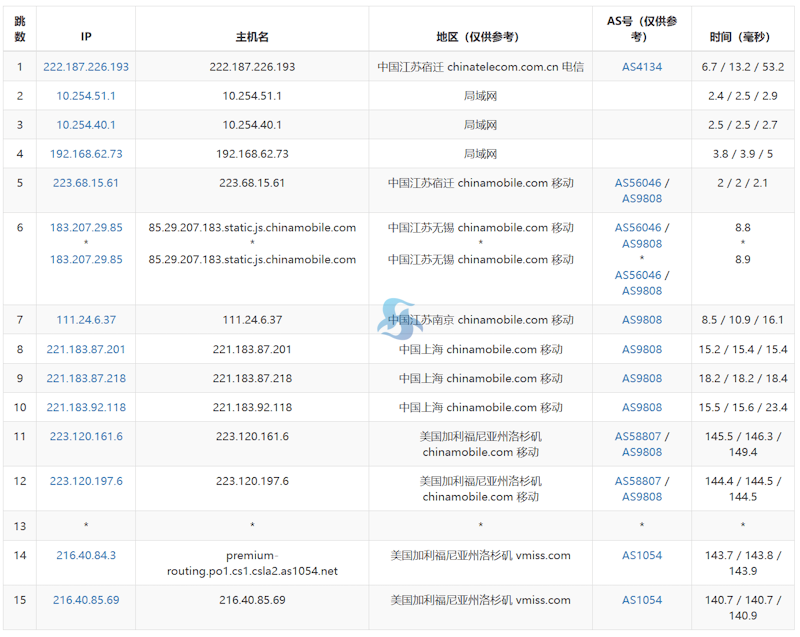Select the time value 15.5 / 15.6 / 23.4
This screenshot has height=637, width=800.
tap(743, 407)
